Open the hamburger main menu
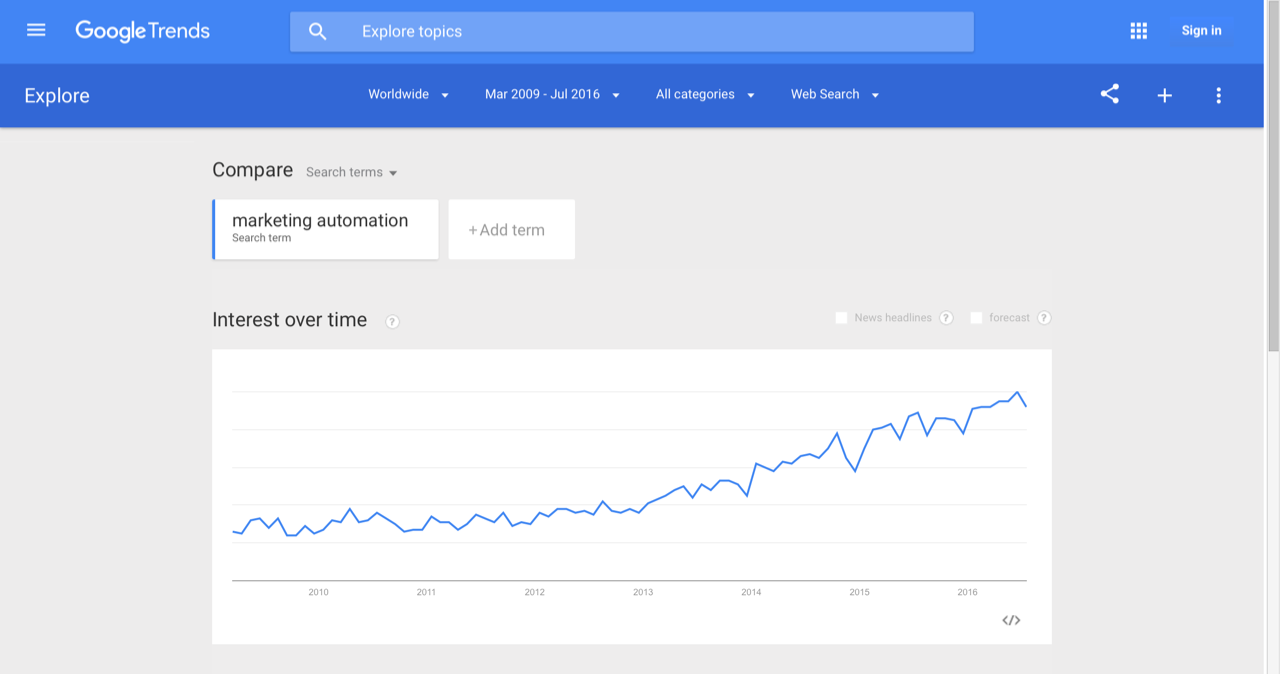Screen dimensions: 1280x674 (x=36, y=31)
